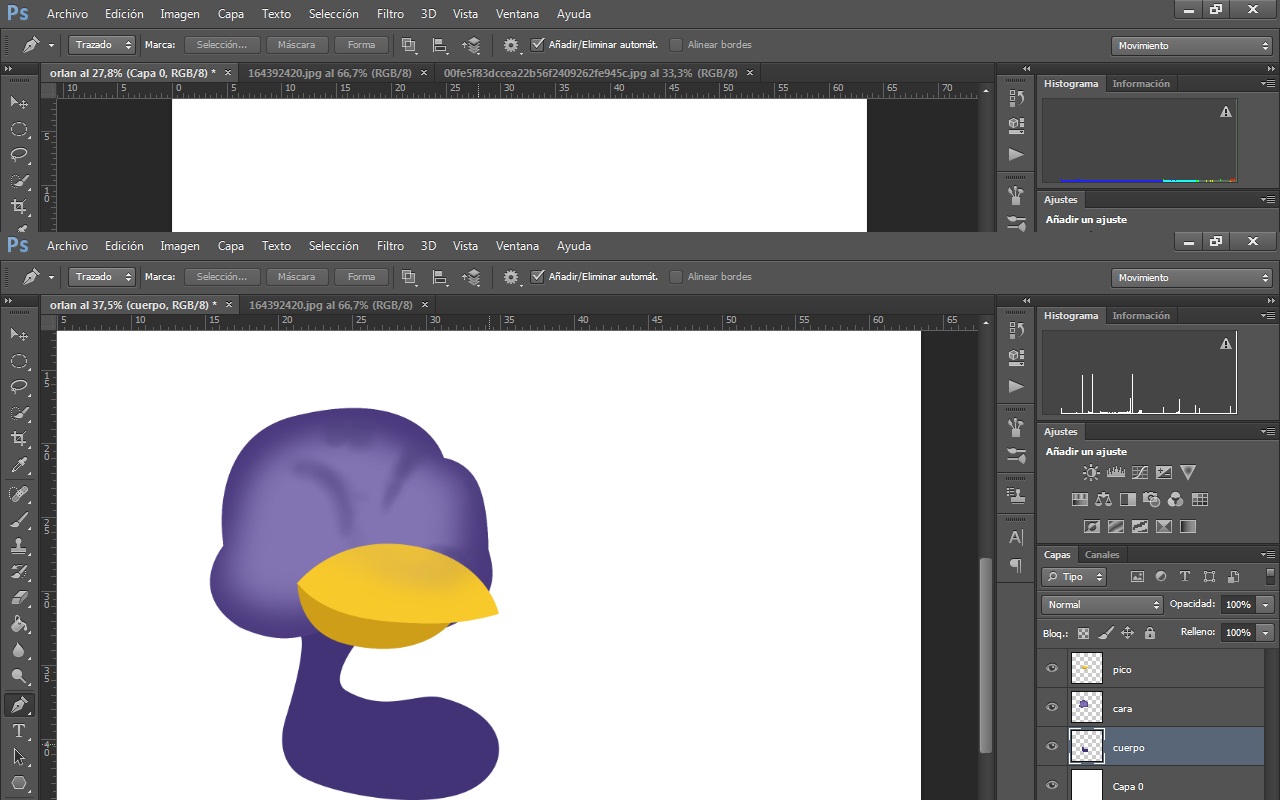Open the Tipo layer filter dropdown
Screen dimensions: 1280x800
pos(1074,577)
